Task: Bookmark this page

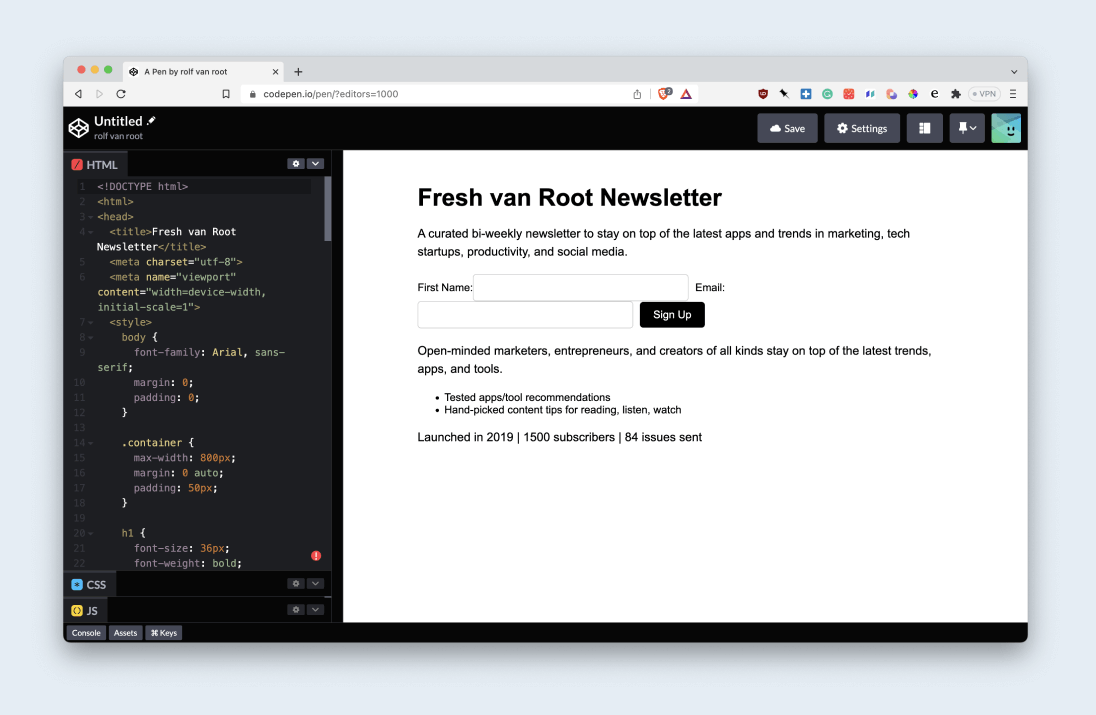Action: (x=226, y=94)
